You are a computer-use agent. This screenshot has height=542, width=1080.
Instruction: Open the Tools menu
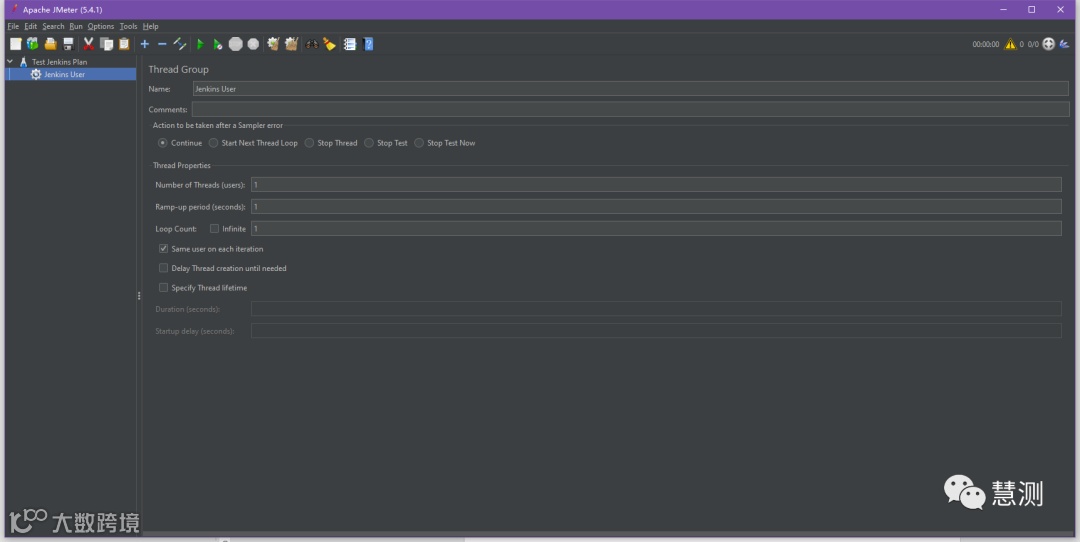click(128, 26)
